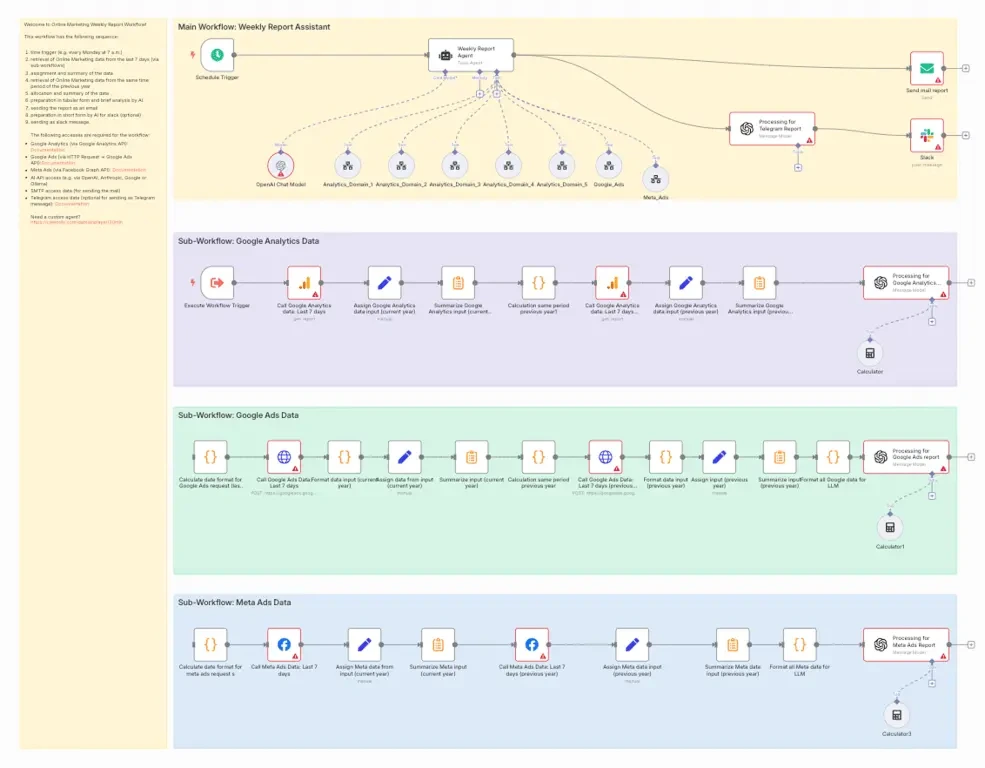Select the Schedule Trigger node
This screenshot has width=985, height=768.
(x=217, y=55)
